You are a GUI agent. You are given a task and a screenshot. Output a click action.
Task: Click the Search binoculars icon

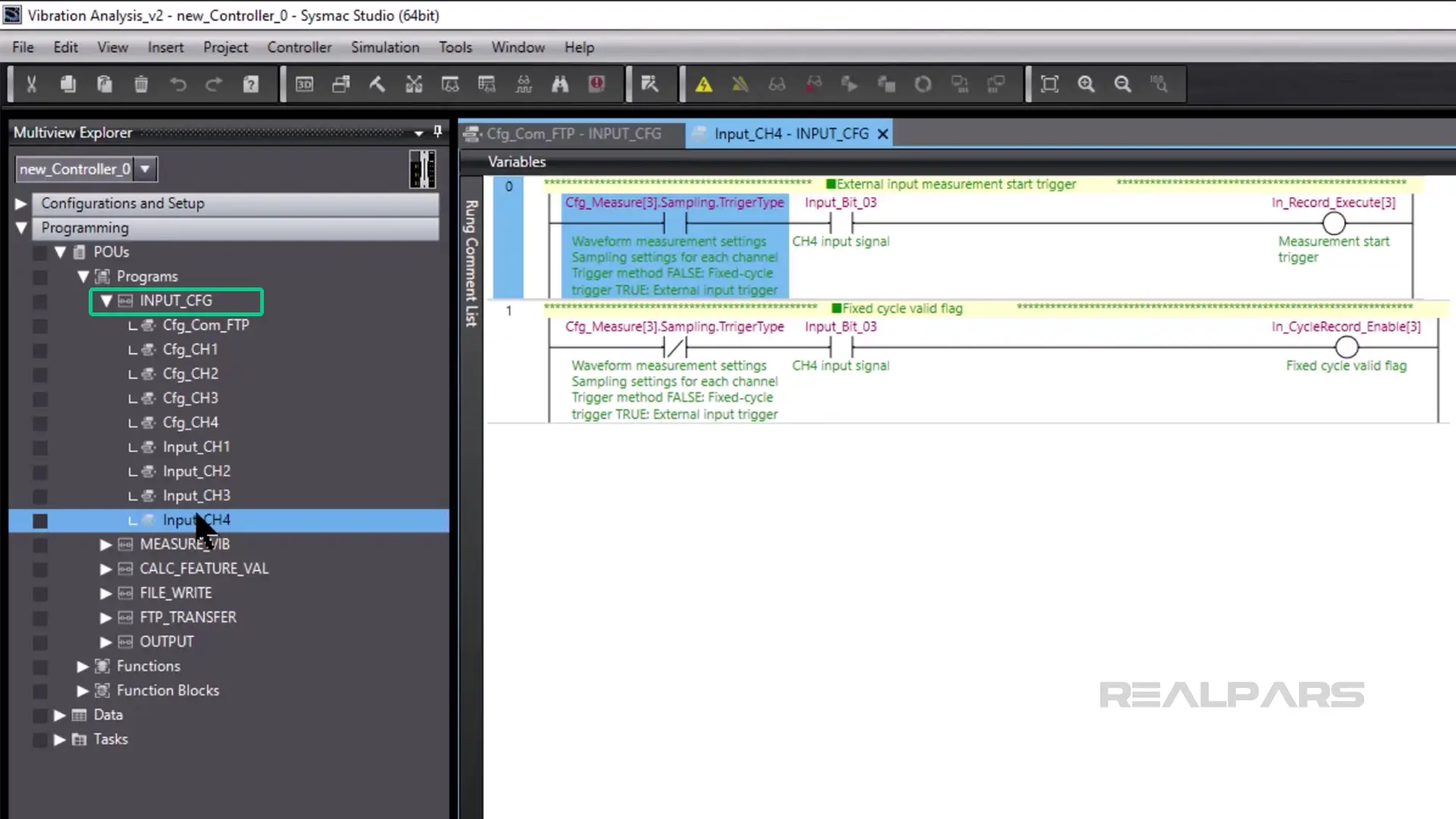(x=560, y=84)
